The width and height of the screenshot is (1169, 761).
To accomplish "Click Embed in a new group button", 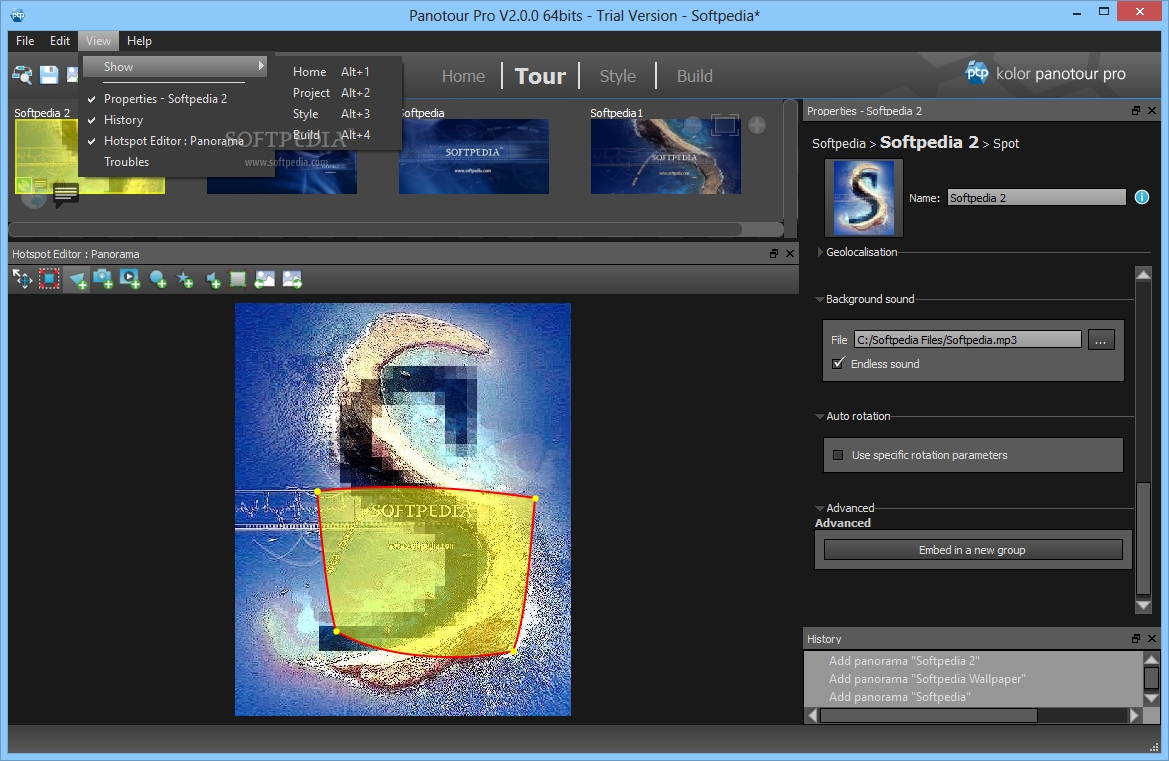I will click(x=973, y=550).
